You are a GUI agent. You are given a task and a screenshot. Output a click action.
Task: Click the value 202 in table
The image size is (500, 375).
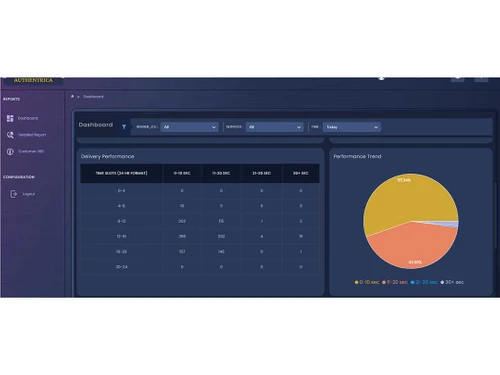182,221
